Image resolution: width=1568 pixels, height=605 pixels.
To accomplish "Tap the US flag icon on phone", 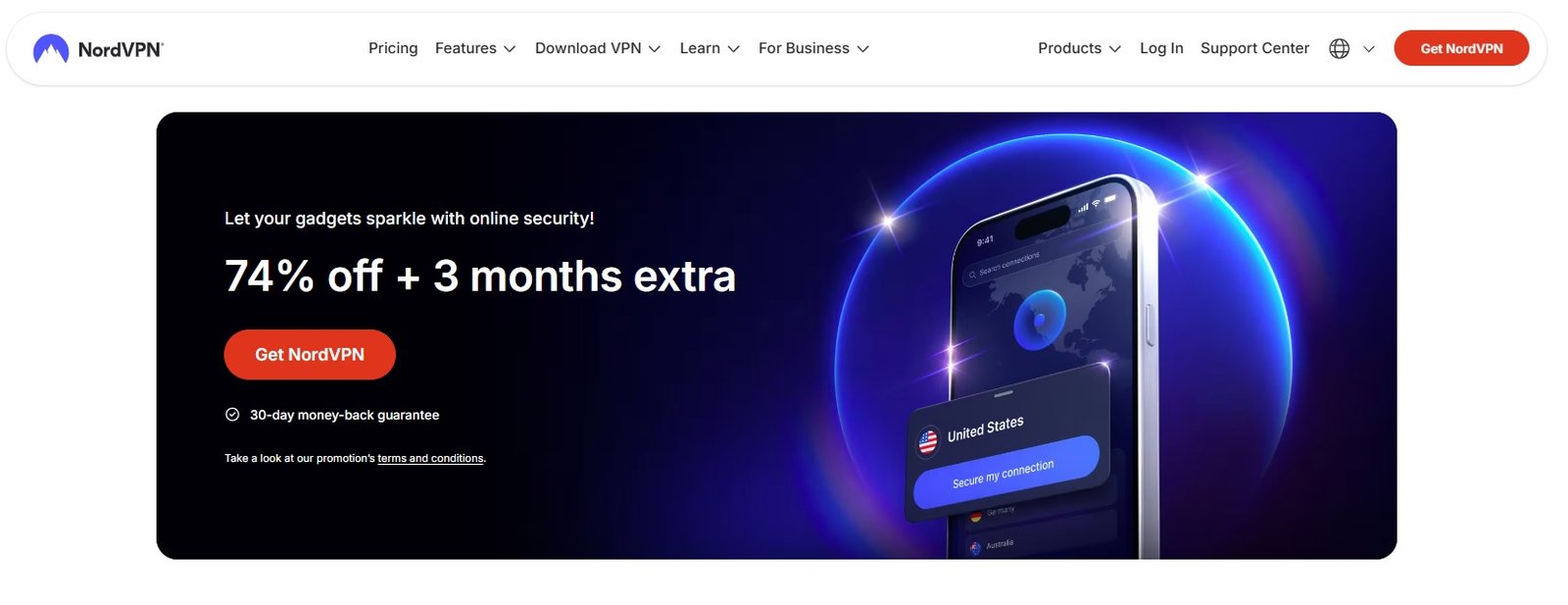I will [927, 442].
